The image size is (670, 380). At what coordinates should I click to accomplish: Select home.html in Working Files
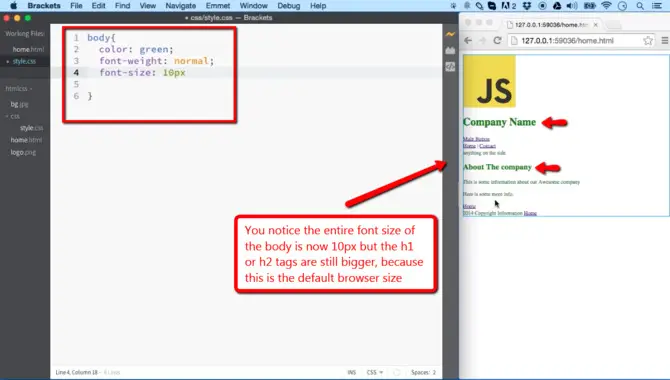[x=28, y=50]
